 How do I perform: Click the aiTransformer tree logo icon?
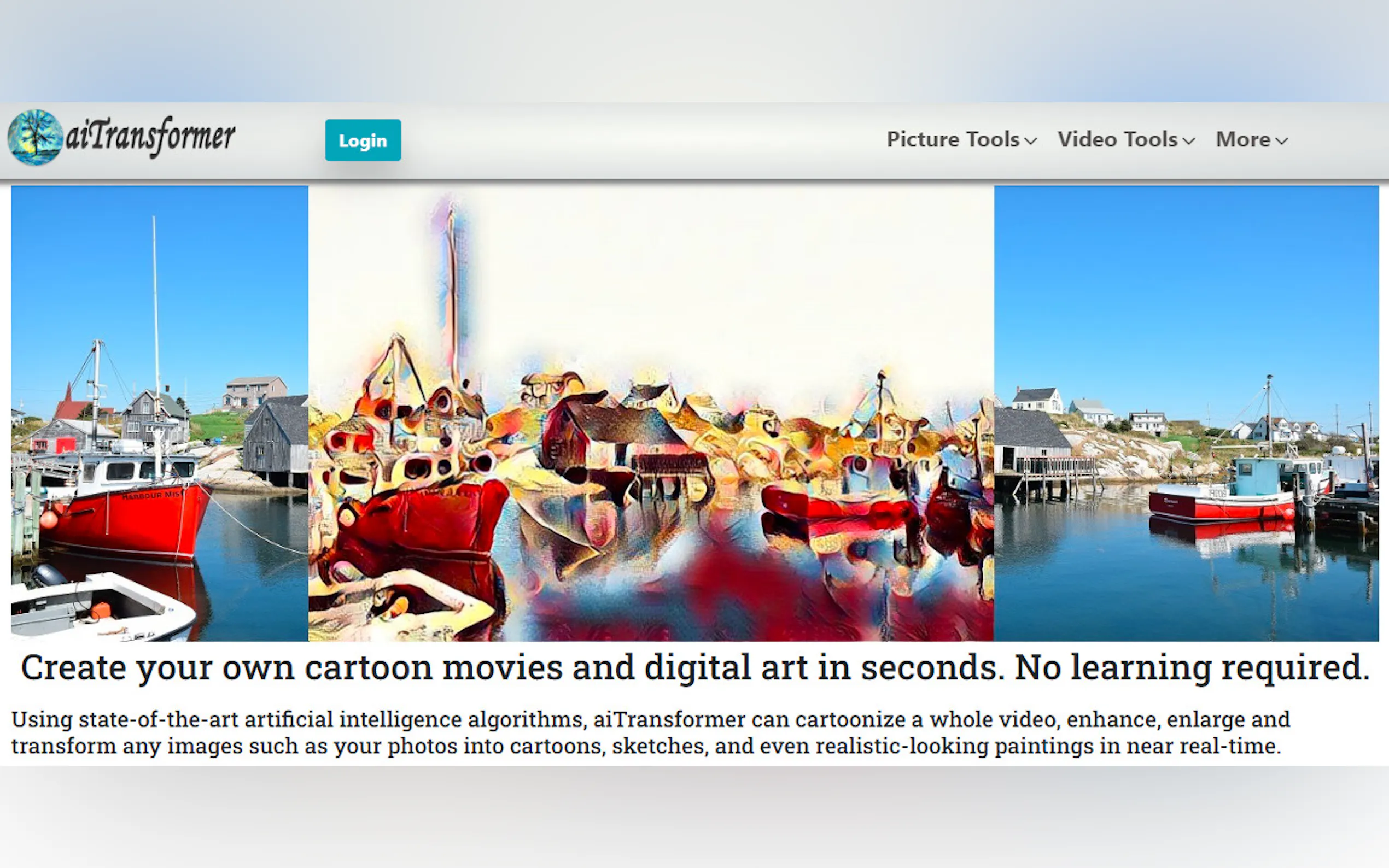35,137
